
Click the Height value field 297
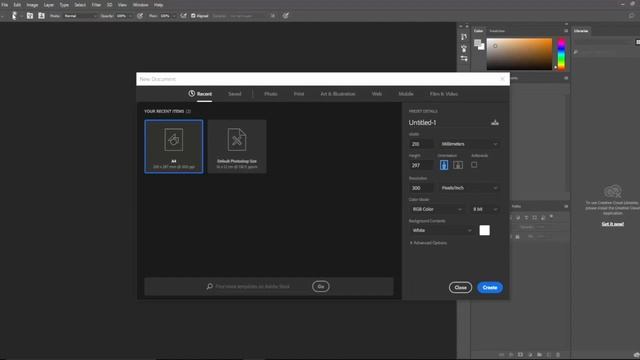click(421, 165)
